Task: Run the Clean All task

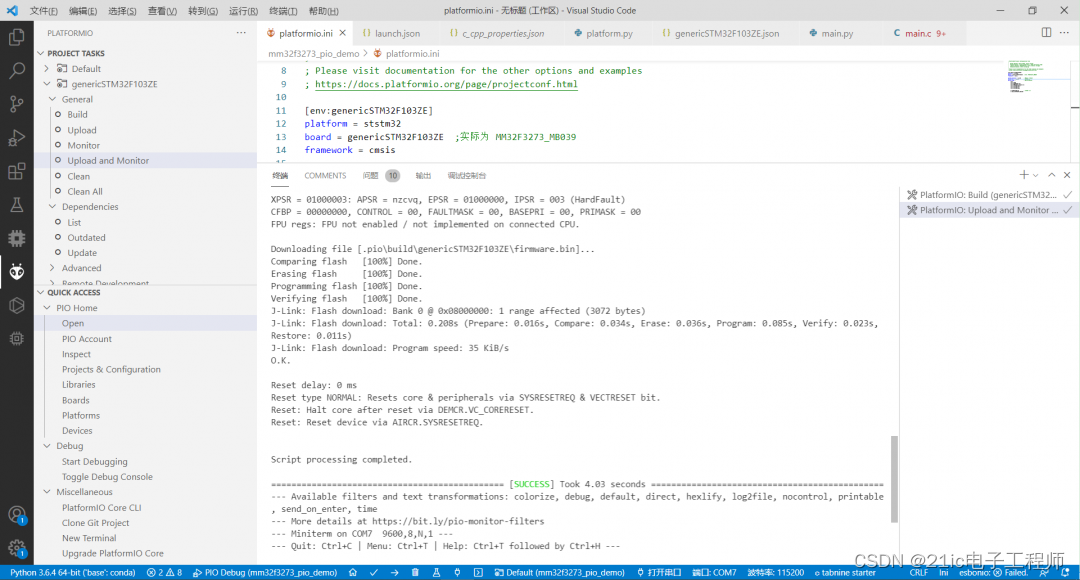Action: point(85,191)
